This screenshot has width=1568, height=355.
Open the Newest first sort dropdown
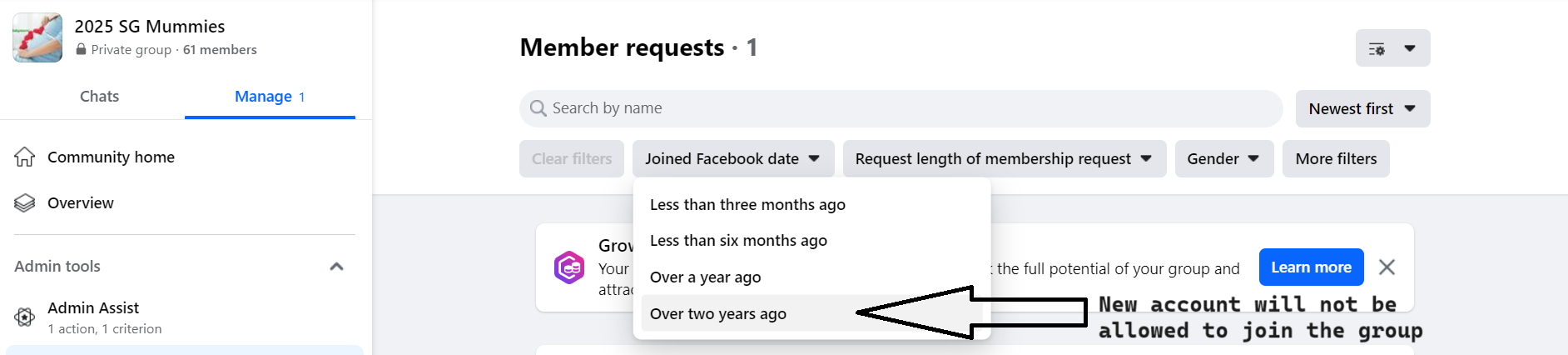[1362, 109]
